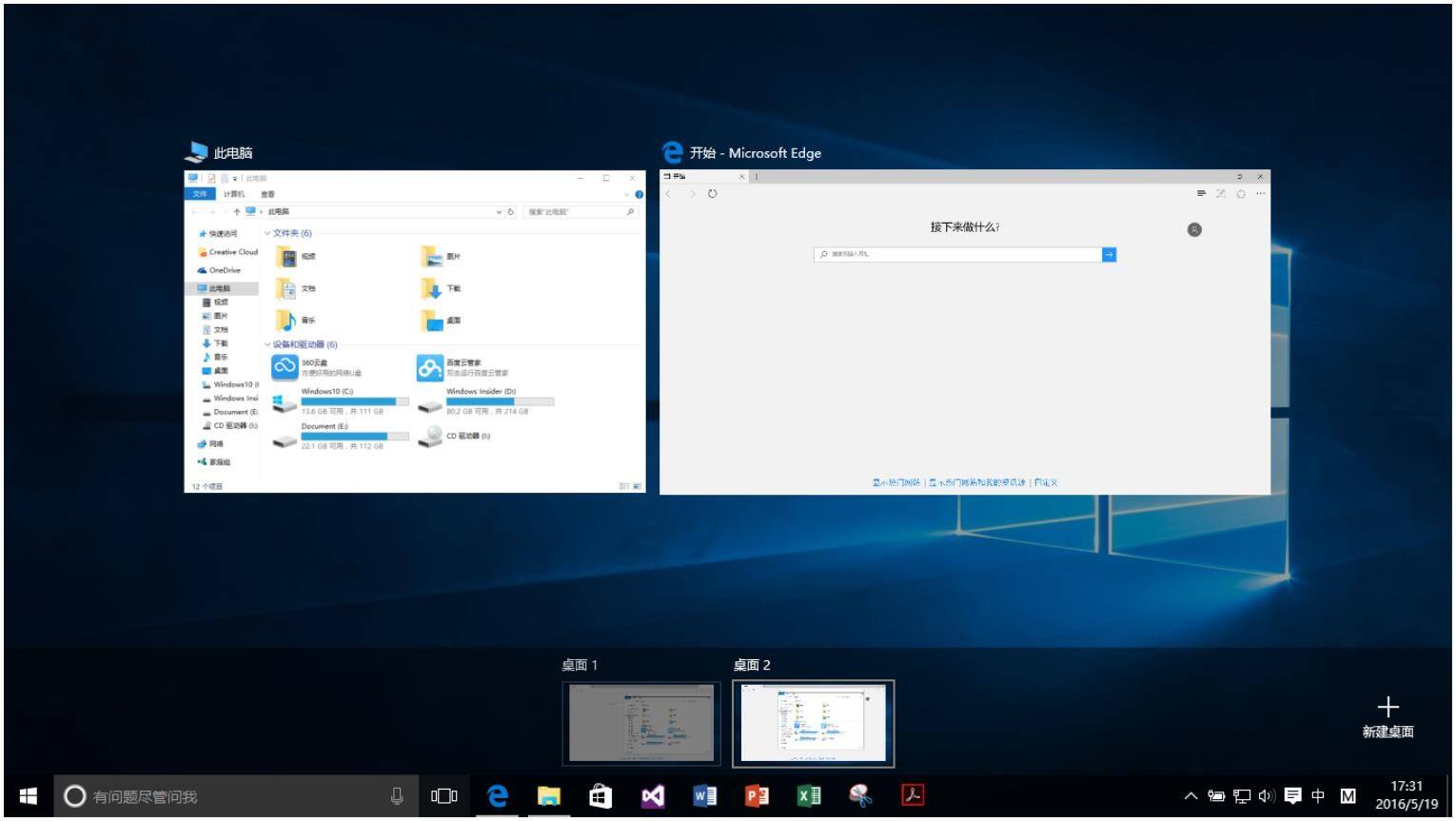The image size is (1456, 821).
Task: Select 快速访问 in the Explorer sidebar
Action: 219,233
